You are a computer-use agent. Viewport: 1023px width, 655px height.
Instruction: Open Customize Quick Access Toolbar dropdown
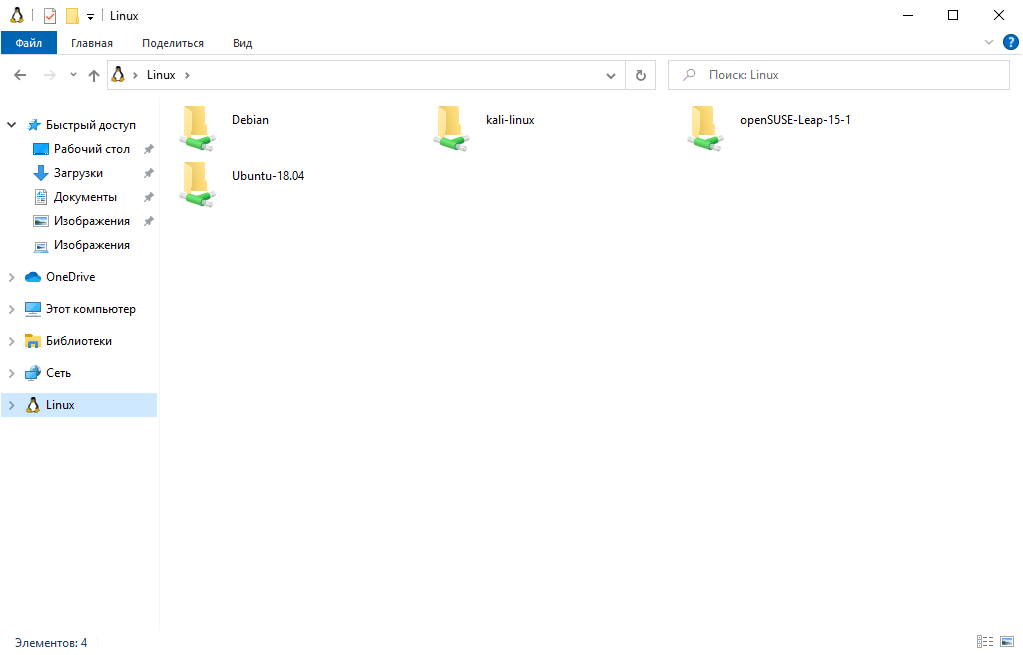pos(90,16)
